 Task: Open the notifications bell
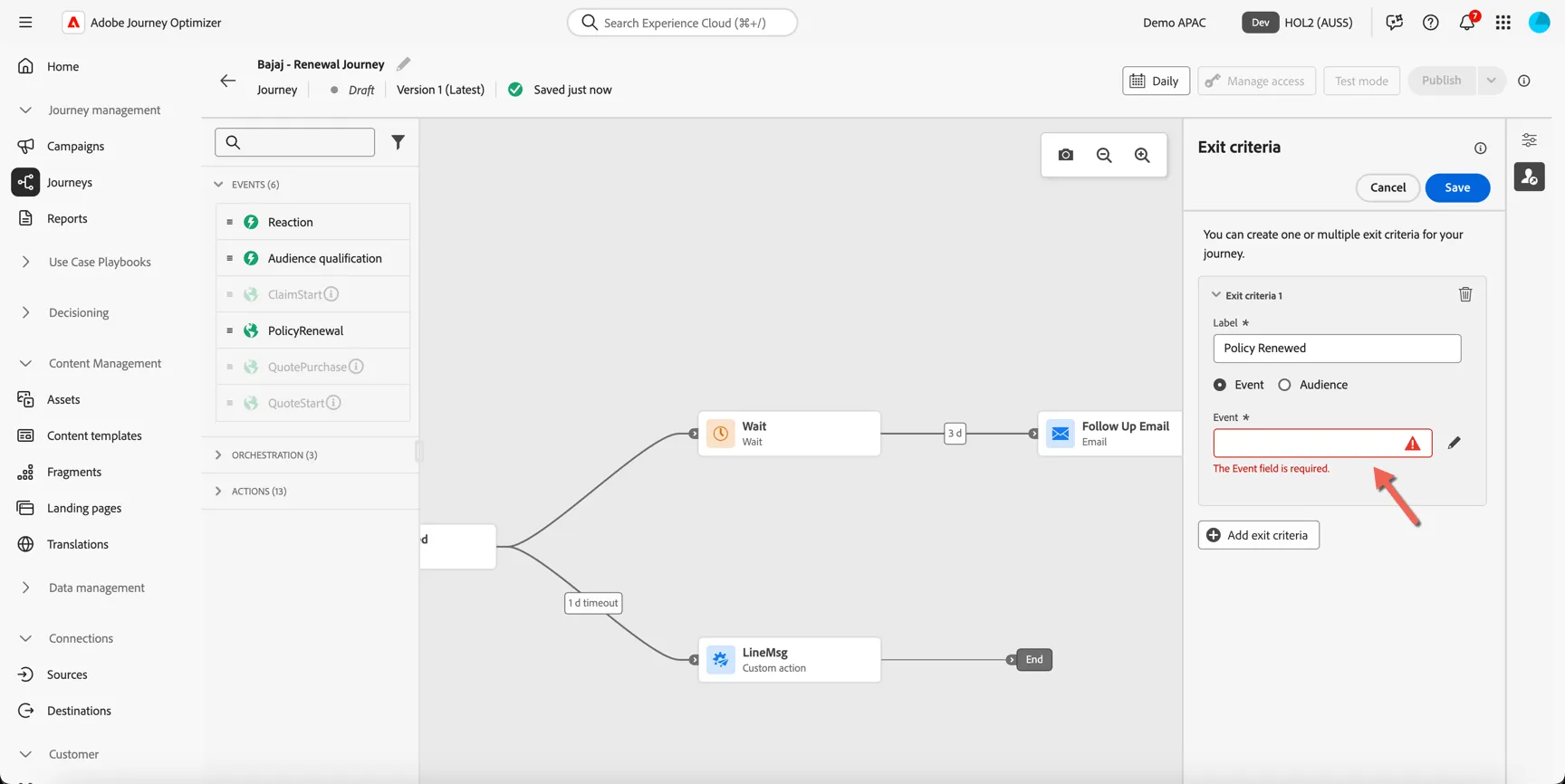tap(1466, 23)
